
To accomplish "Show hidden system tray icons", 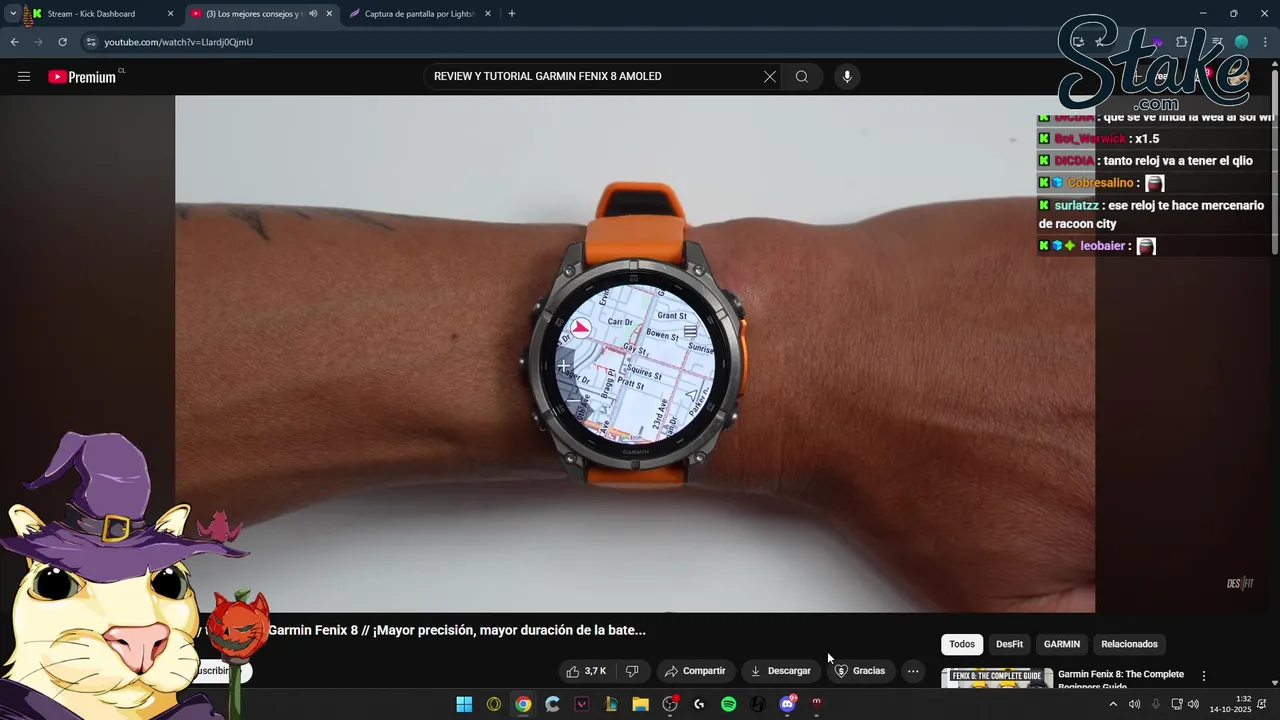I will [x=1113, y=704].
